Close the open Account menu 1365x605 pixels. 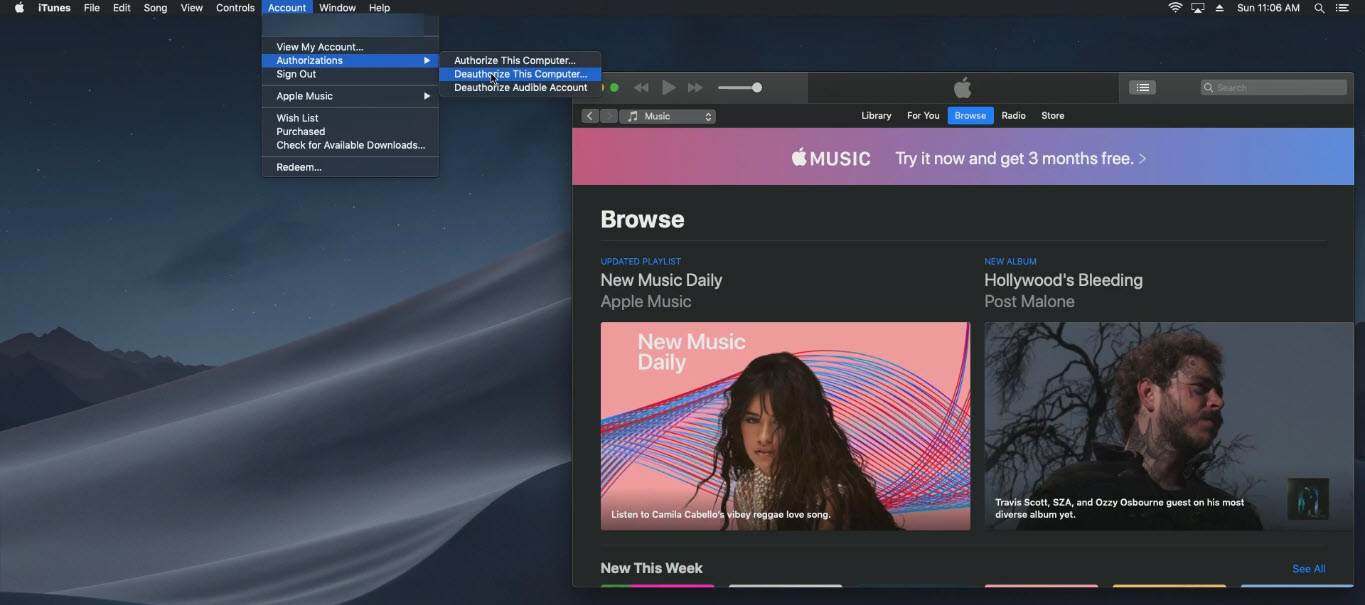click(287, 8)
